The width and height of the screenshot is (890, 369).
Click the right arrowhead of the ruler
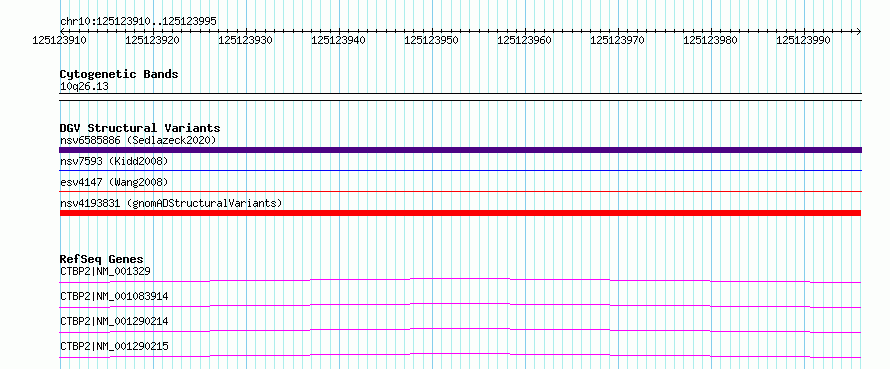[x=859, y=31]
